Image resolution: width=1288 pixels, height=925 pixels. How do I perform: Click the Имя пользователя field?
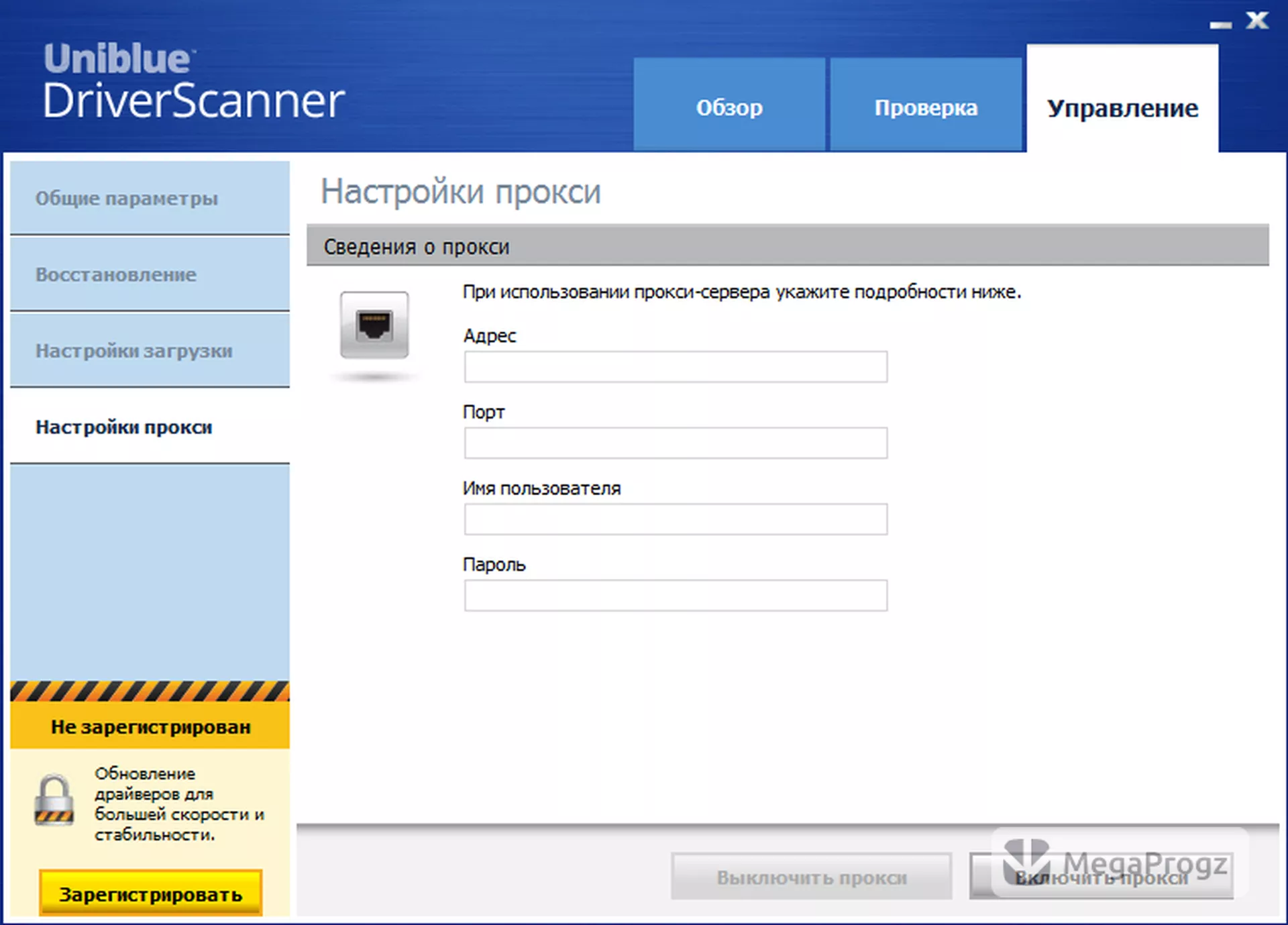pyautogui.click(x=676, y=519)
